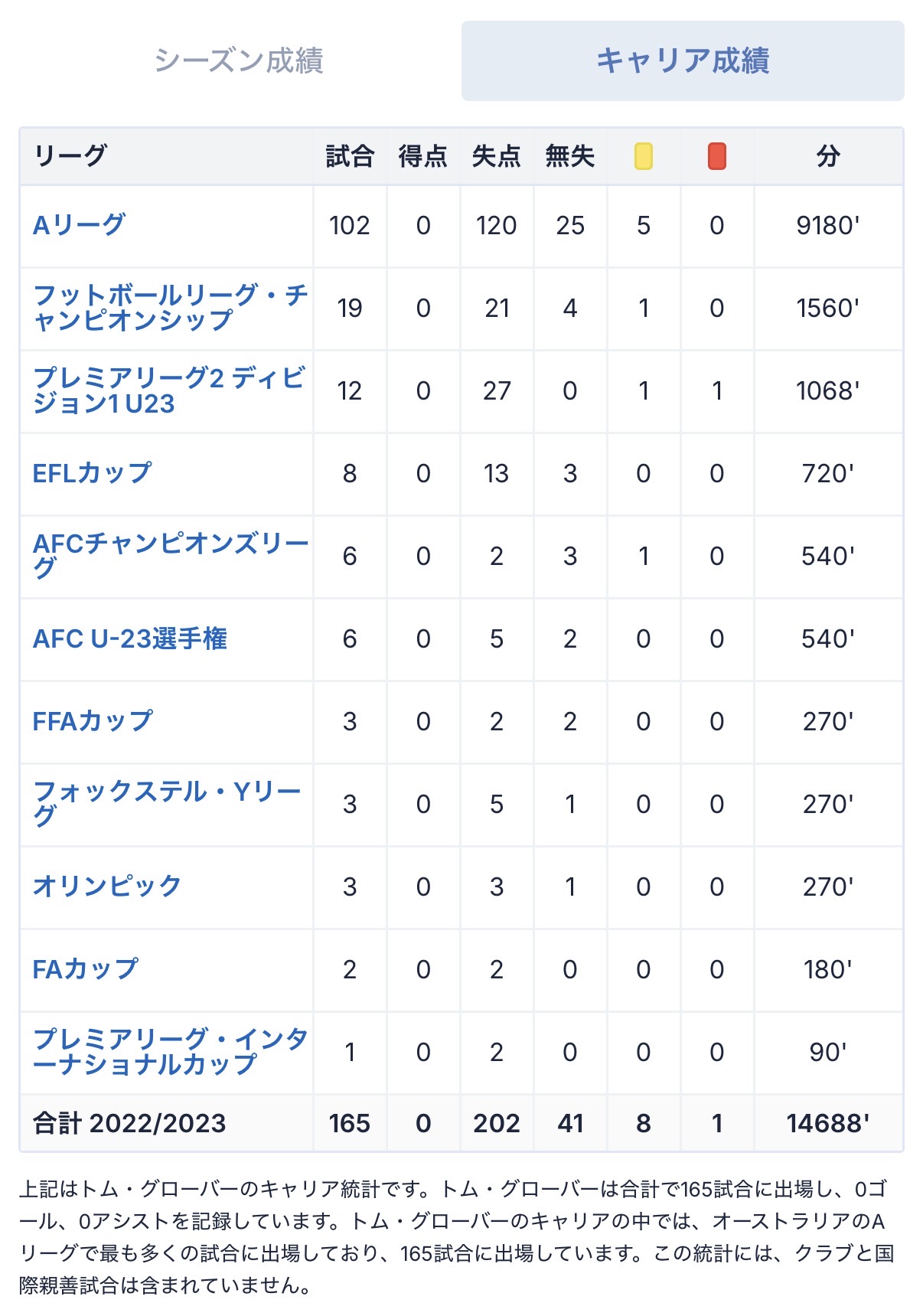Viewport: 923px width, 1316px height.
Task: Select the オリンピック competition link
Action: 107,886
